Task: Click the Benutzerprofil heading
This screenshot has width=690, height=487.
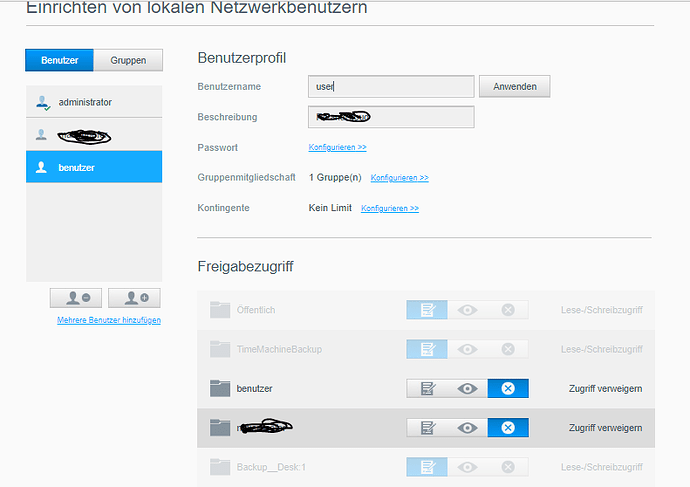Action: click(242, 58)
